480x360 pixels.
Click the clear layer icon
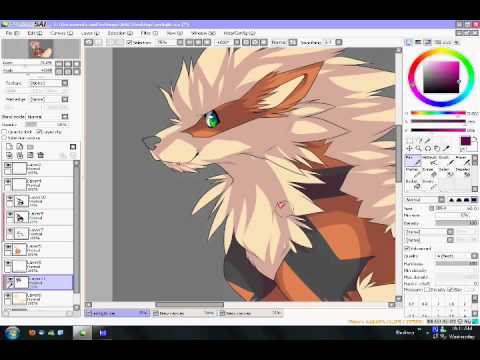click(30, 155)
